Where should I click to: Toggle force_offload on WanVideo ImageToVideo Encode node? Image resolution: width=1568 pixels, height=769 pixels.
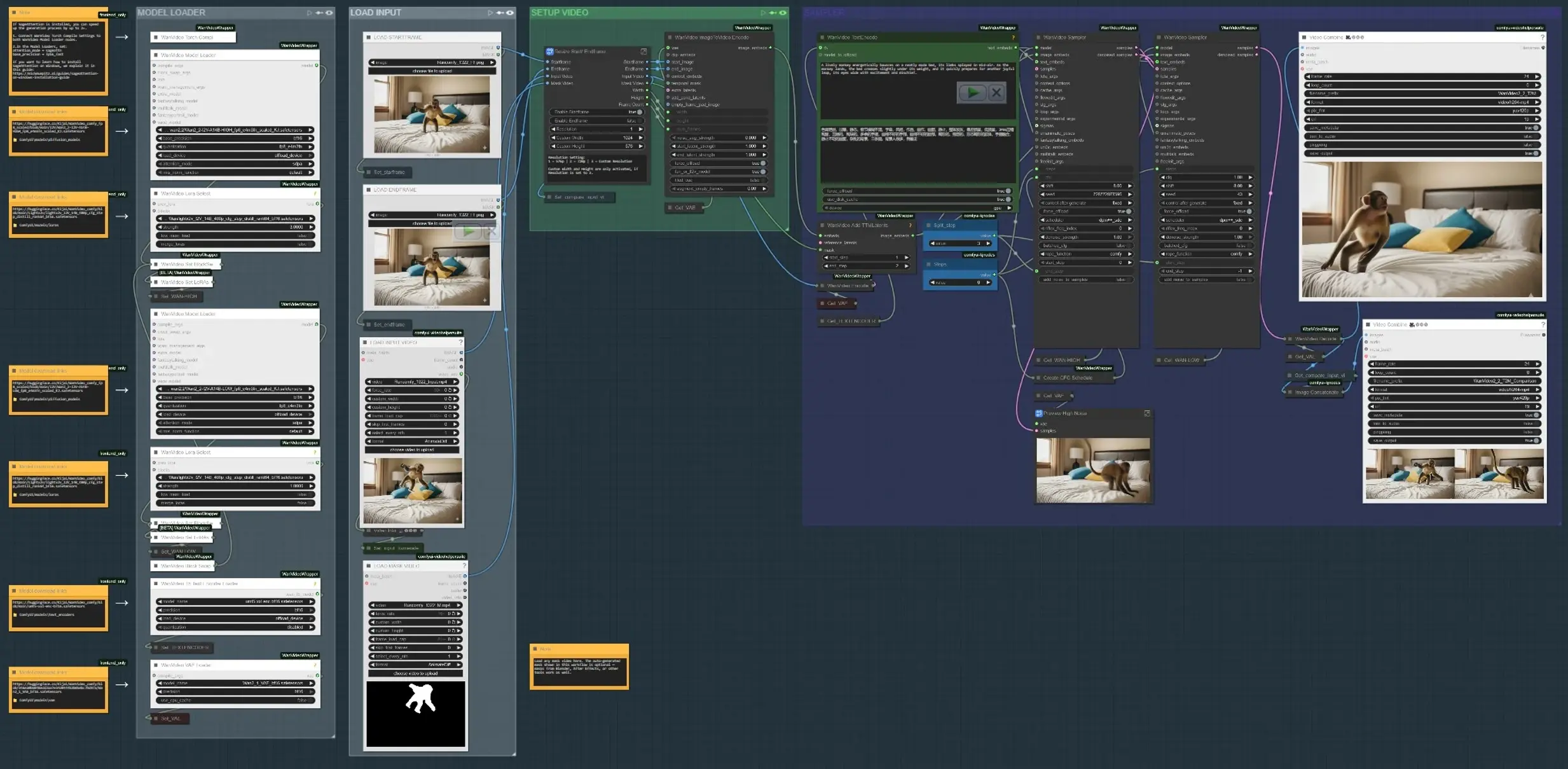(719, 163)
